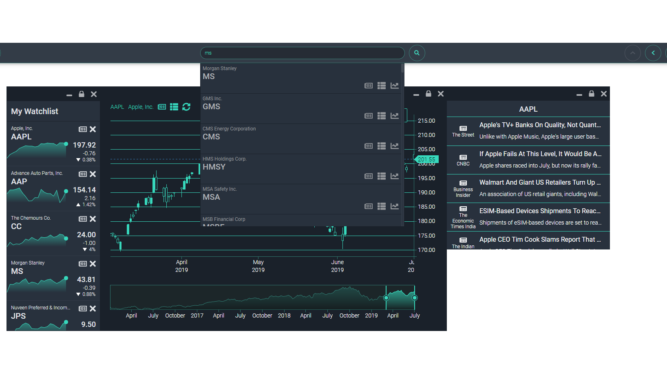Select Morgan Stanley MS search suggestion

[301, 78]
